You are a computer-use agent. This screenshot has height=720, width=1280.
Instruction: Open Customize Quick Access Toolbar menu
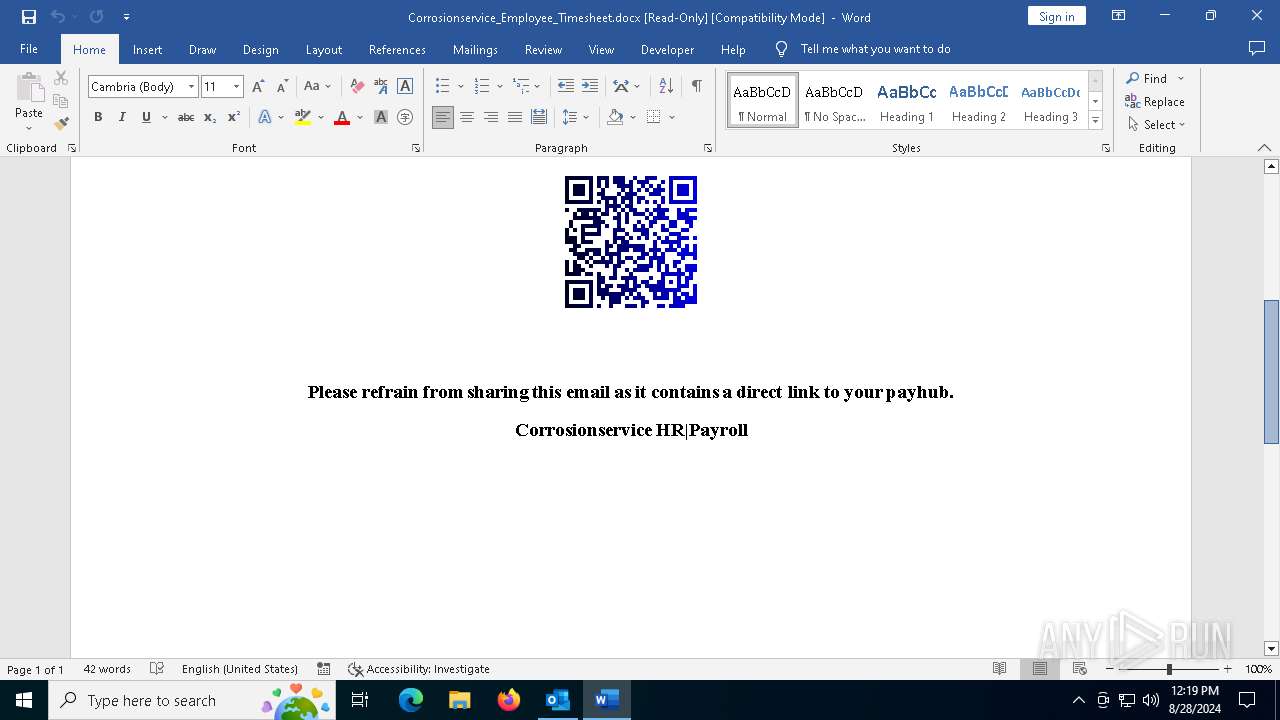click(126, 17)
